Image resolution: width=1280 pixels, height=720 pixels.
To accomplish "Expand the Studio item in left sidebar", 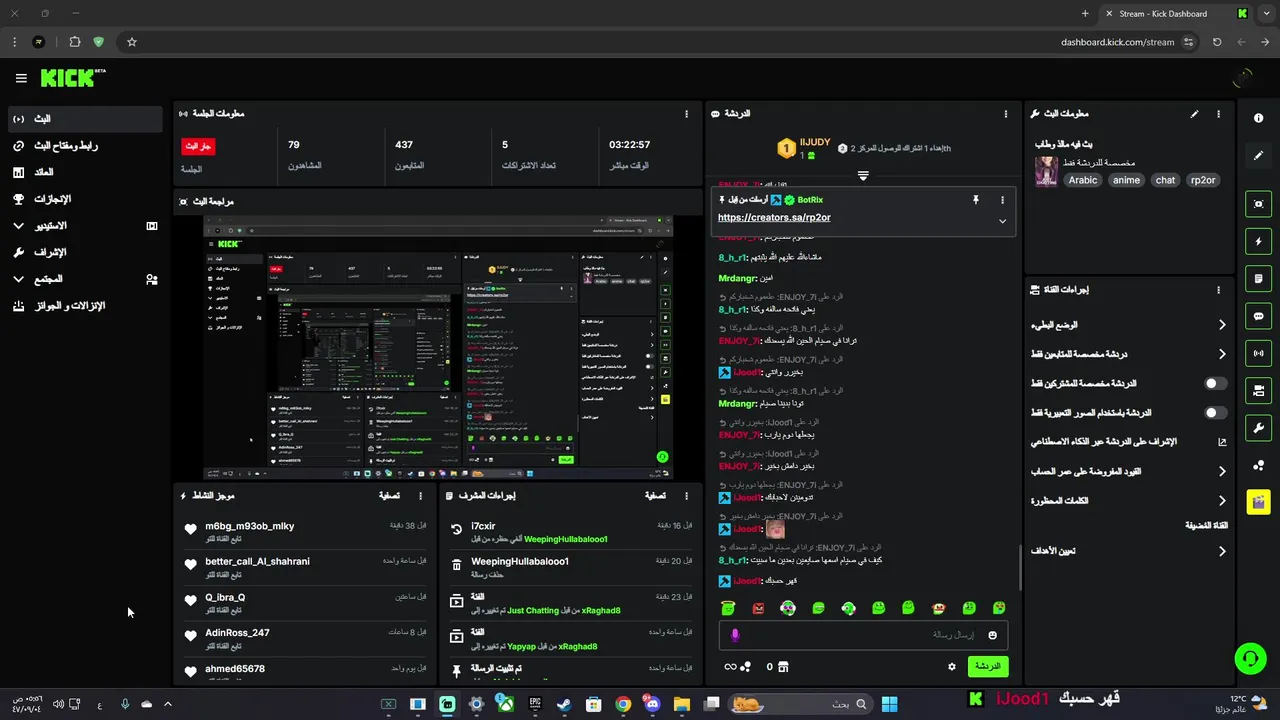I will click(x=85, y=226).
